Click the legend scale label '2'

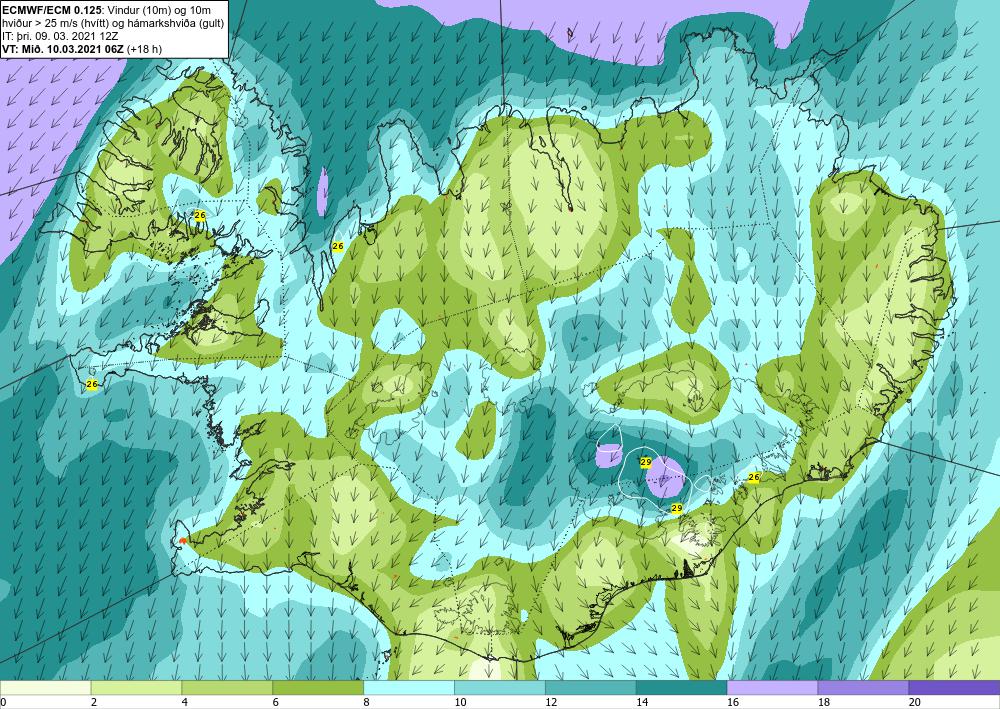(x=94, y=702)
